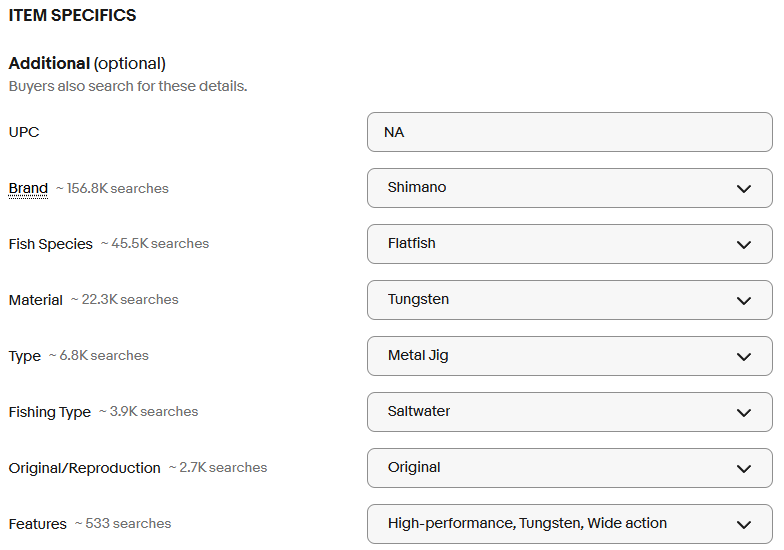The width and height of the screenshot is (784, 550).
Task: Open the dropdown showing Flatfish
Action: tap(569, 244)
